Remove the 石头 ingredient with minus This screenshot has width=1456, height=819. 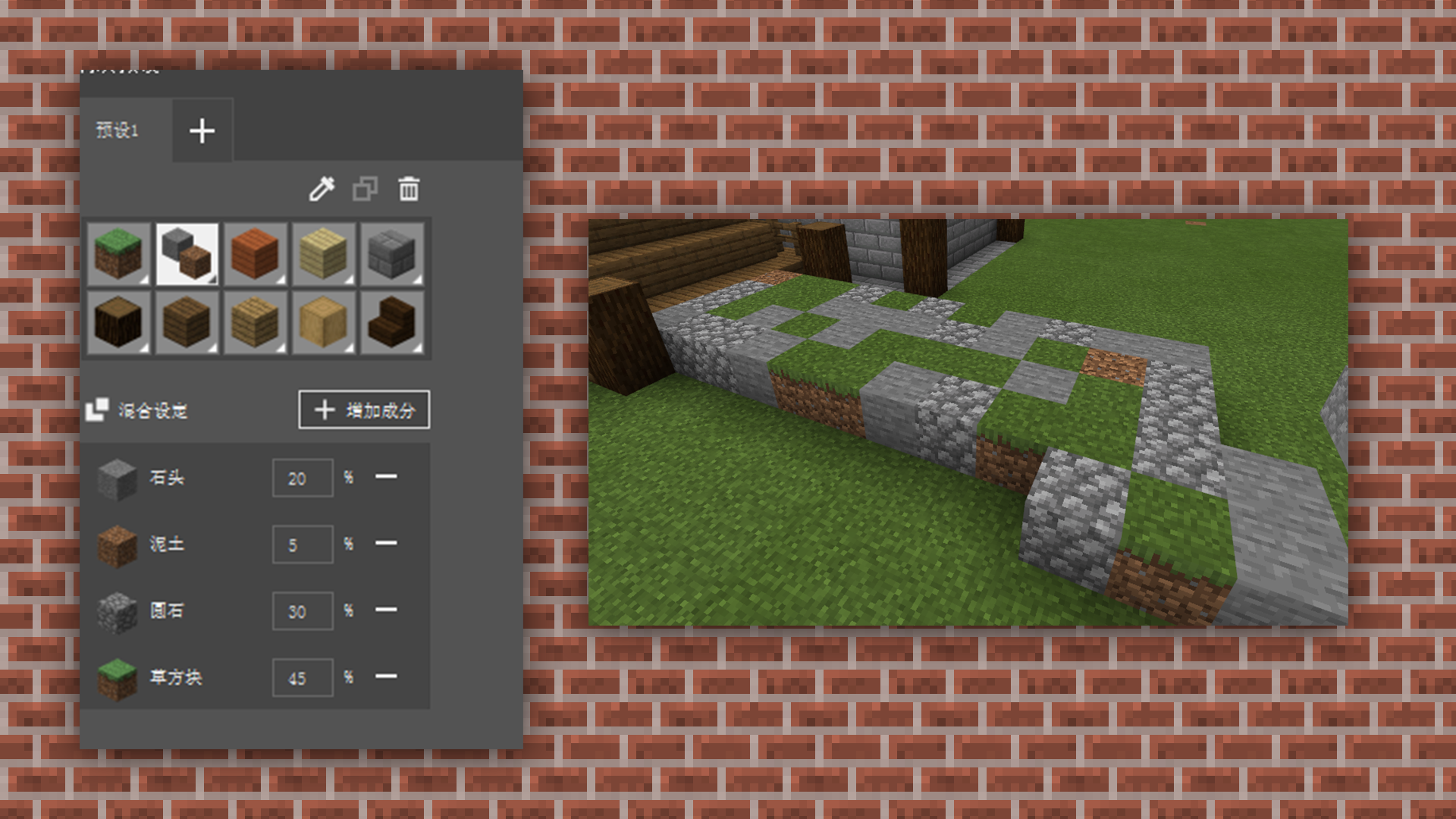tap(386, 477)
